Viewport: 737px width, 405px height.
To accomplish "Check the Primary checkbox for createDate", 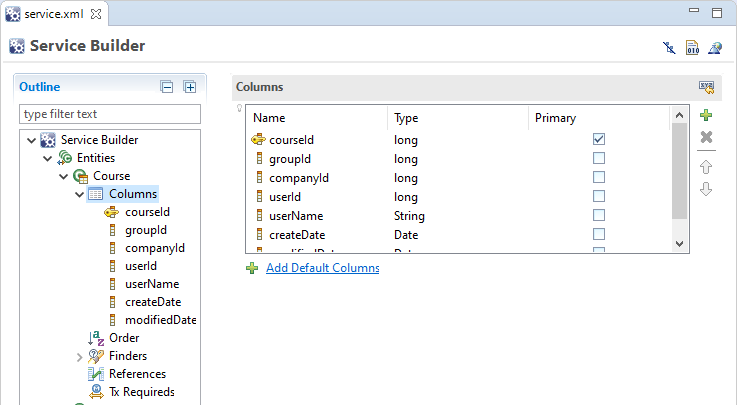I will tap(599, 234).
